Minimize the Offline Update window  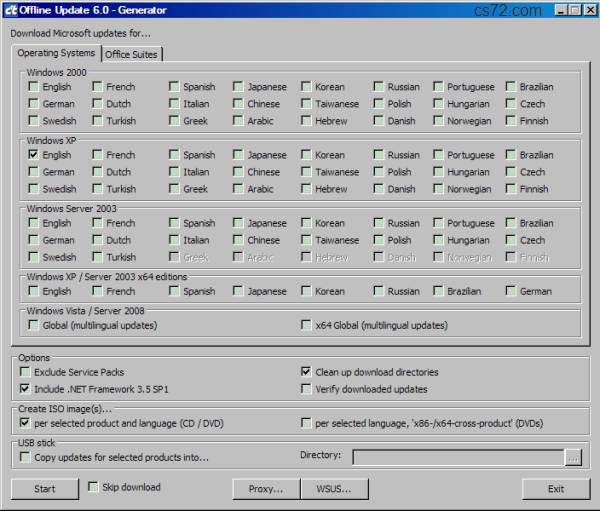pyautogui.click(x=561, y=10)
